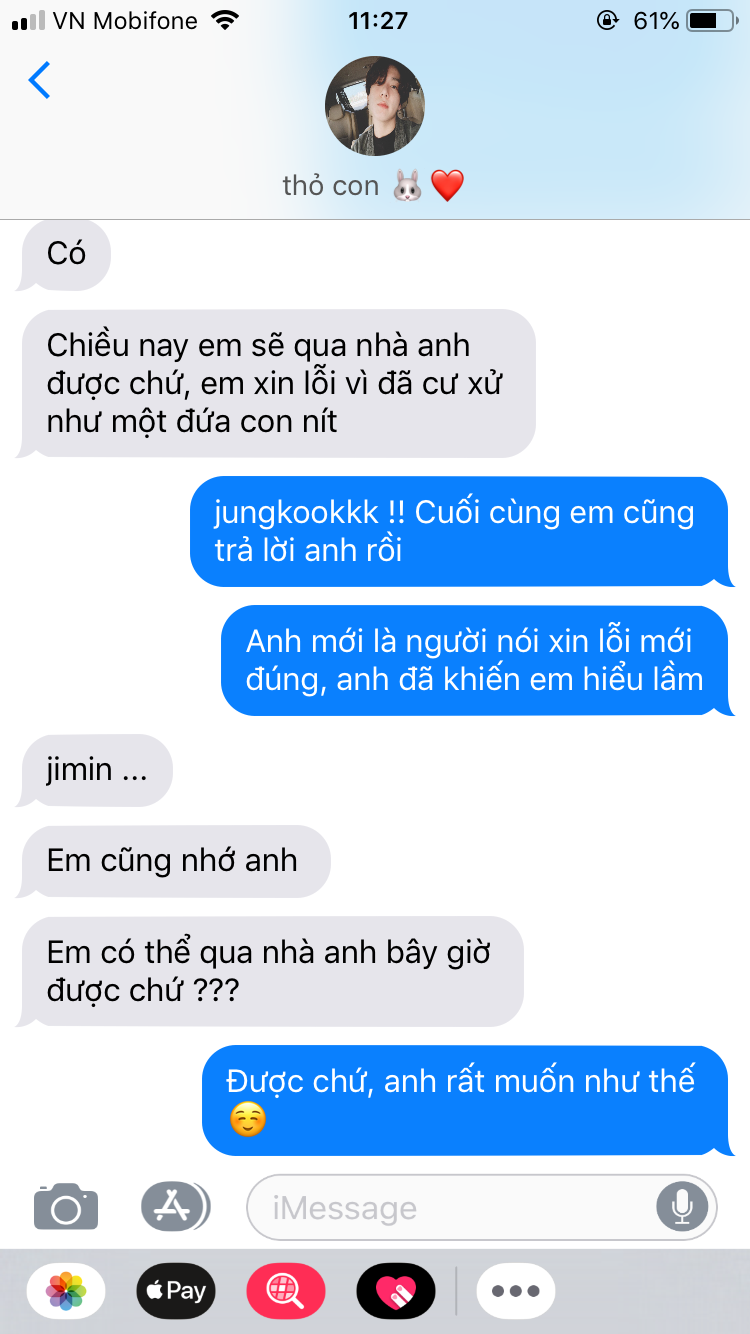Tap the contact profile picture

(375, 106)
